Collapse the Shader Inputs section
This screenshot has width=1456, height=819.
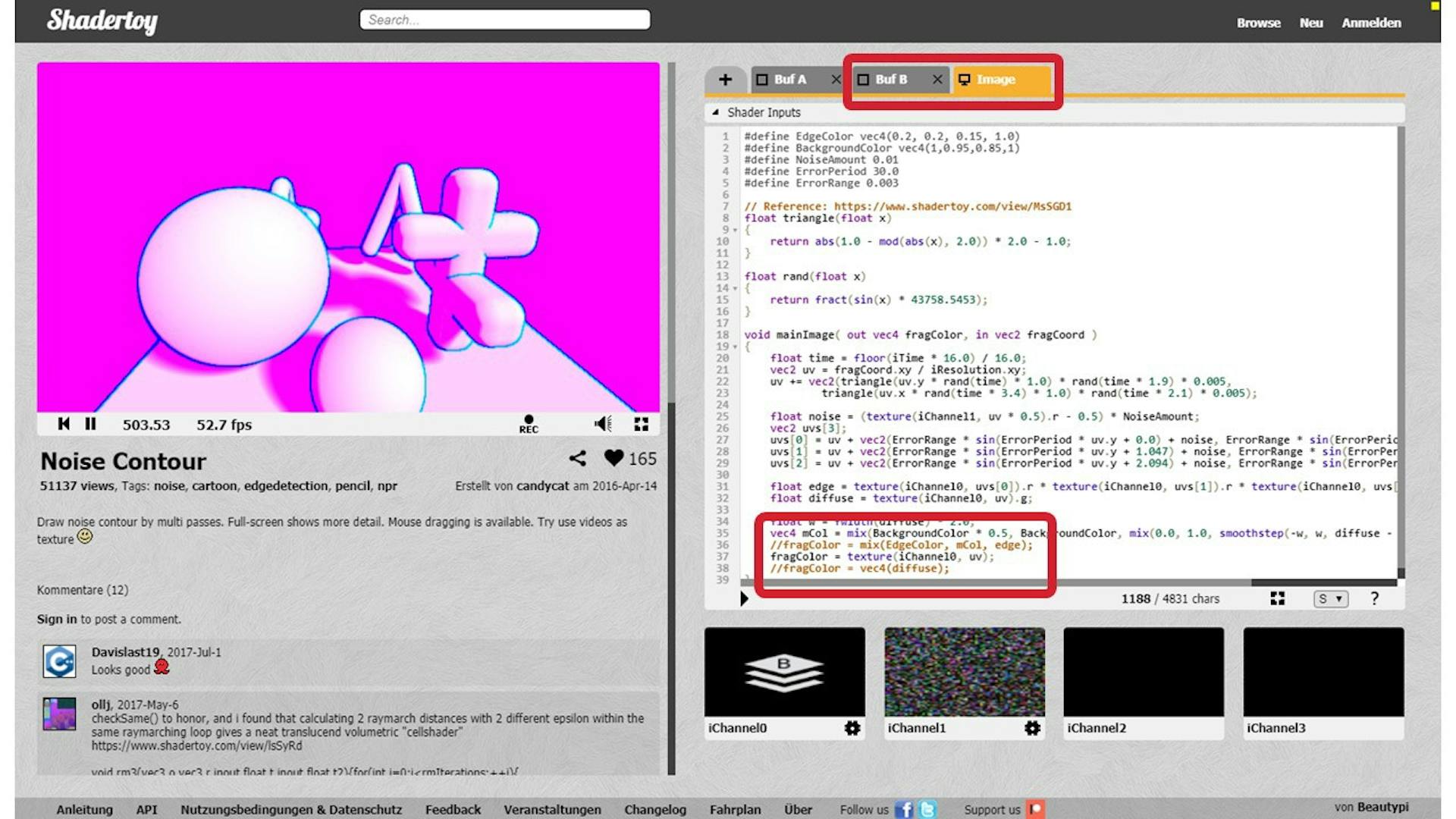[716, 112]
